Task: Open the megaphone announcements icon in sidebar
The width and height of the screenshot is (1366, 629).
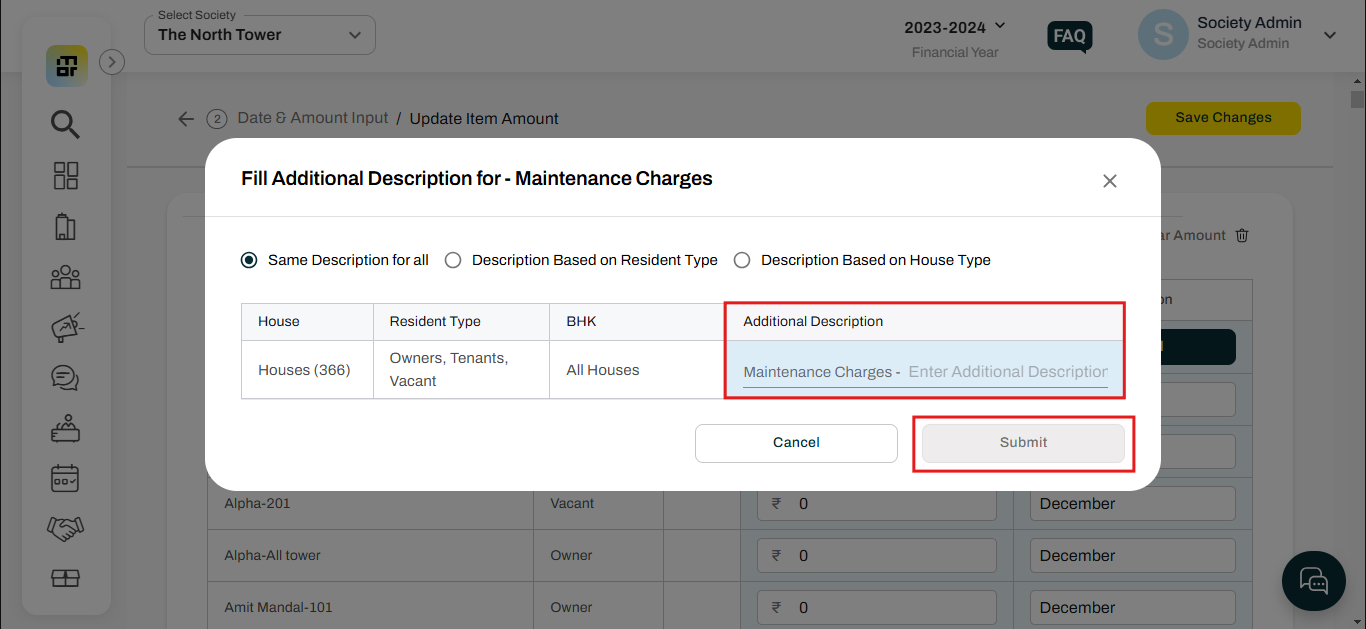Action: point(65,328)
